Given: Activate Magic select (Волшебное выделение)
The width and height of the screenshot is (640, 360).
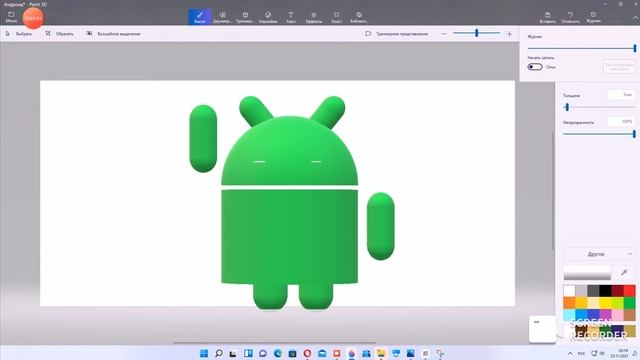Looking at the screenshot, I should (113, 34).
